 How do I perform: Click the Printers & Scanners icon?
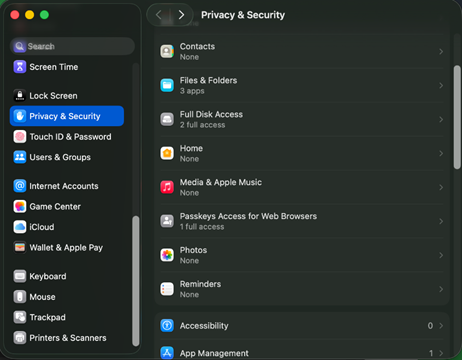(x=20, y=338)
